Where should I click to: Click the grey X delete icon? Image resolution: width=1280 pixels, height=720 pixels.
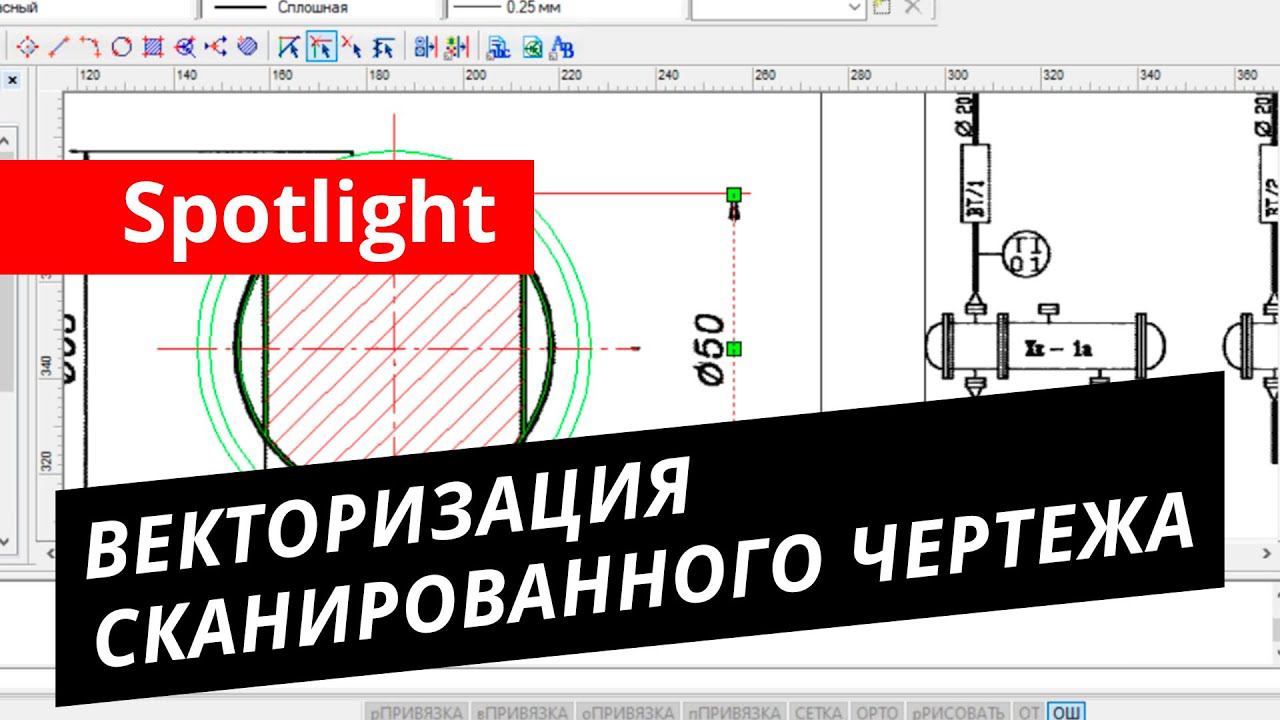point(911,7)
